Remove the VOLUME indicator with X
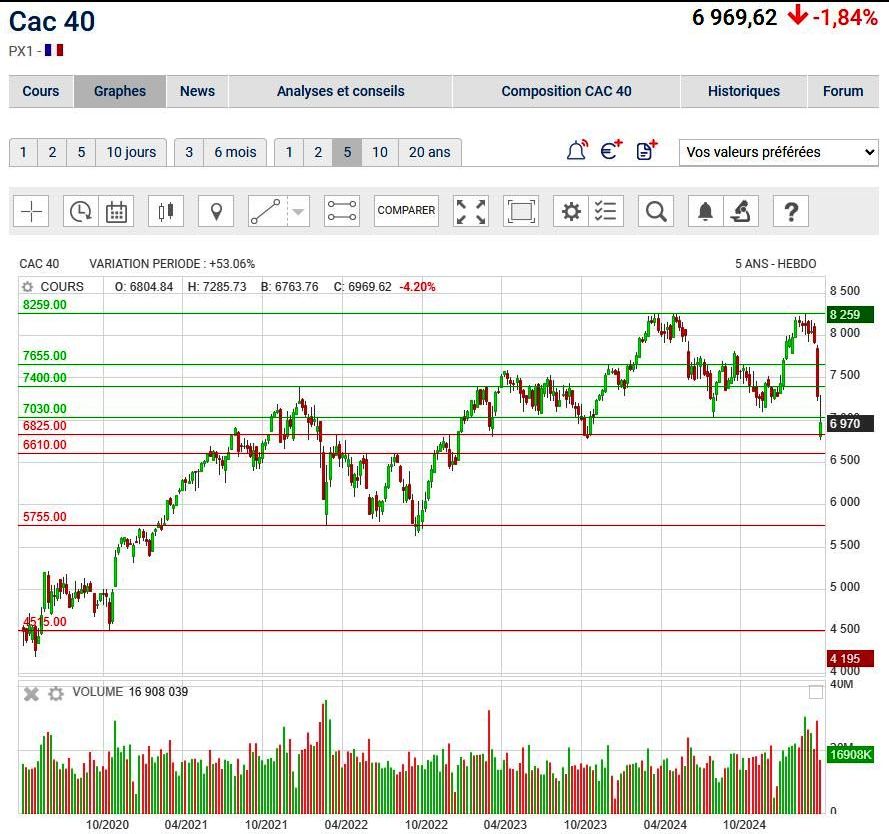889x834 pixels. (31, 693)
